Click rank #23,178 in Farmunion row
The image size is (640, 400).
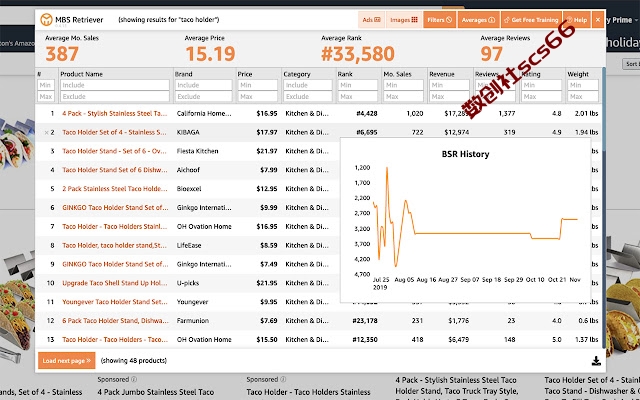pos(365,320)
